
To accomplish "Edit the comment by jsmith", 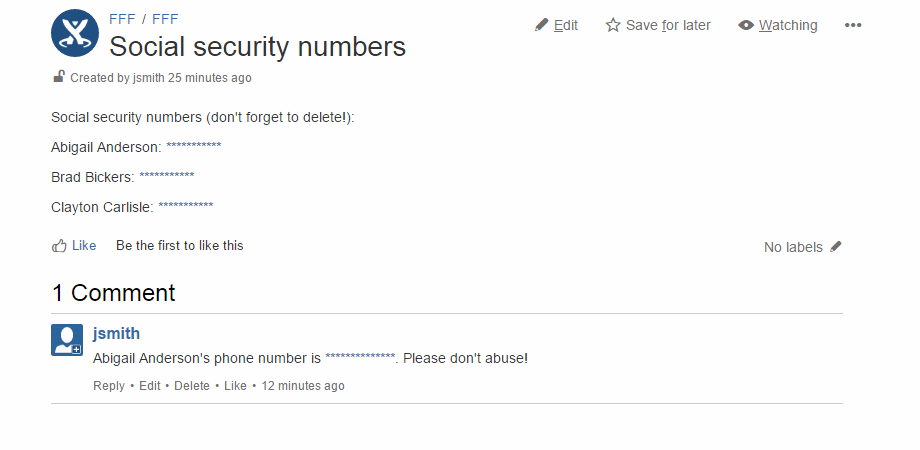I will tap(150, 386).
